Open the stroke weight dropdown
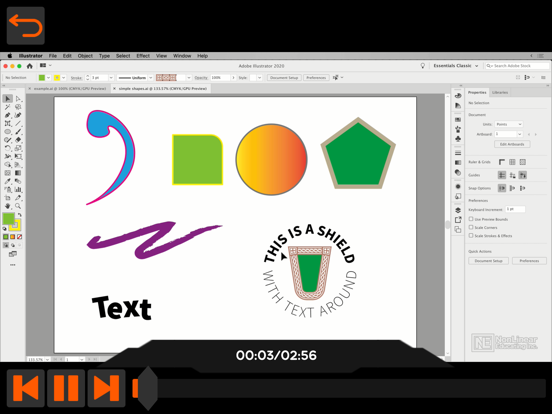Viewport: 552px width, 414px height. tap(111, 78)
